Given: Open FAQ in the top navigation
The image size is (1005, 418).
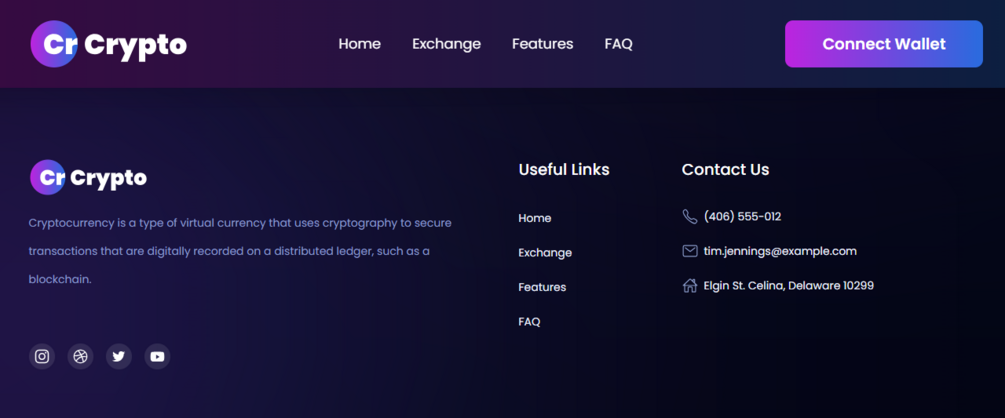Looking at the screenshot, I should click(x=618, y=44).
